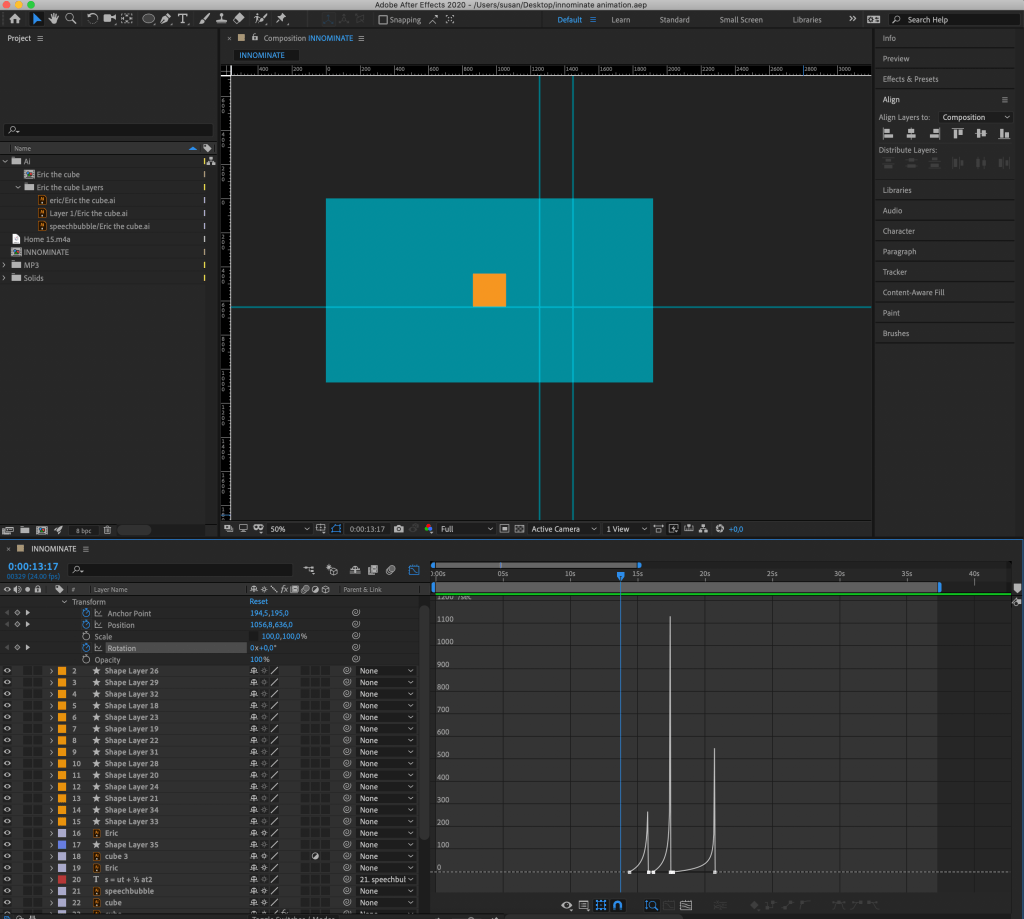Image resolution: width=1024 pixels, height=919 pixels.
Task: Click the Rotation stopwatch icon
Action: point(86,648)
